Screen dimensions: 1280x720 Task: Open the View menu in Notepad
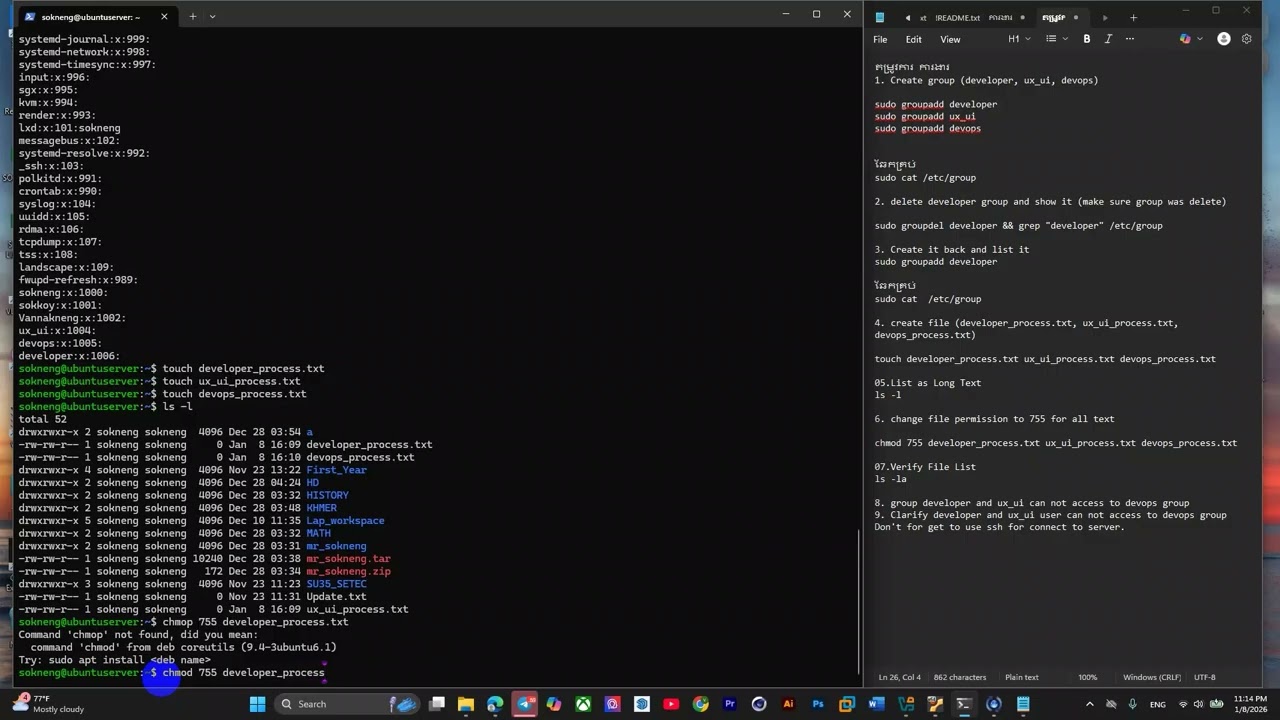(x=950, y=39)
